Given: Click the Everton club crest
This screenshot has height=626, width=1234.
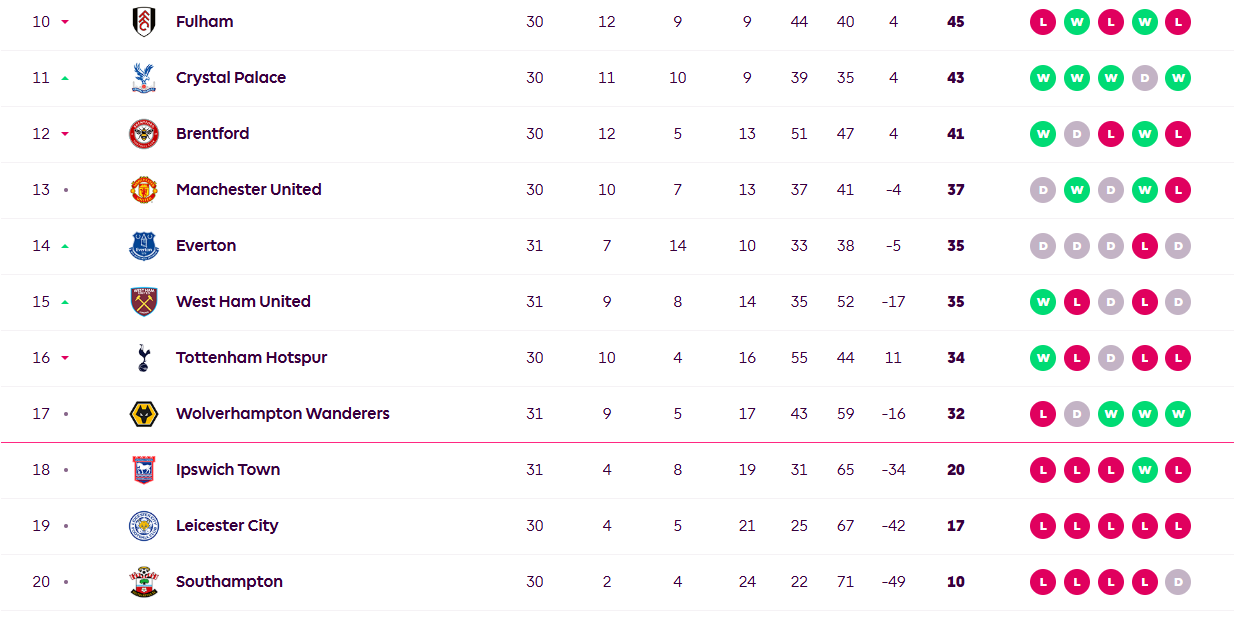Looking at the screenshot, I should tap(144, 246).
